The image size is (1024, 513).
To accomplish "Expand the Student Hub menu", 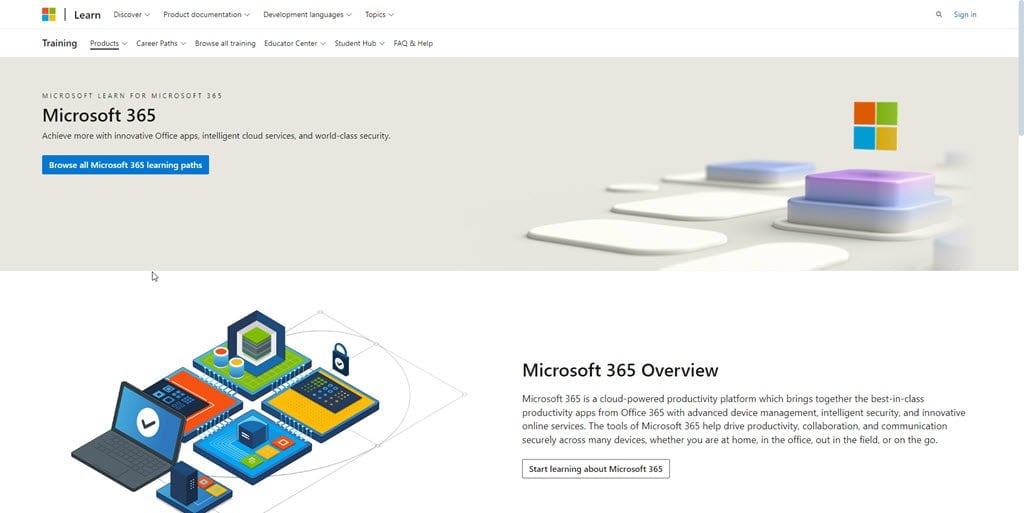I will [359, 44].
